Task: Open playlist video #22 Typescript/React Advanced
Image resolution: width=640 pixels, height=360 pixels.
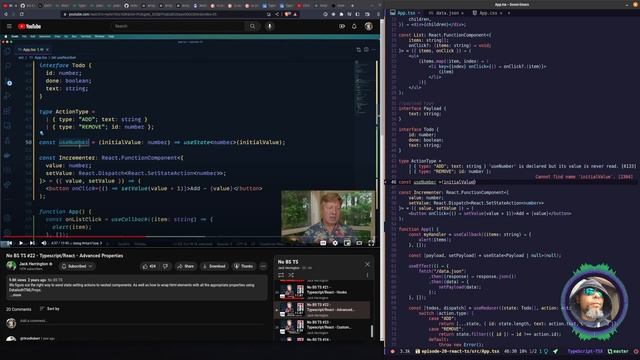Action: click(x=322, y=310)
